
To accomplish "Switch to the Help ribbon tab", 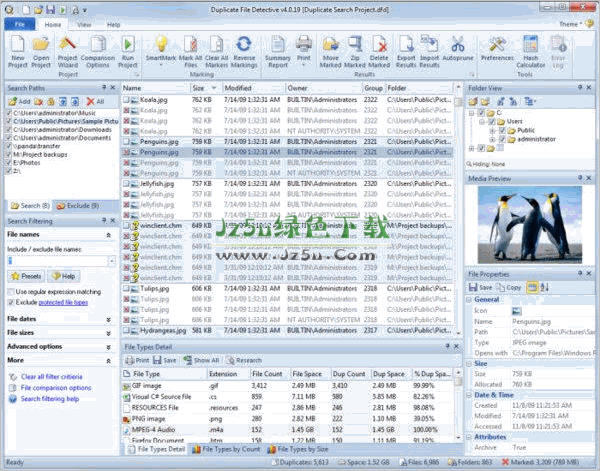I will point(113,24).
